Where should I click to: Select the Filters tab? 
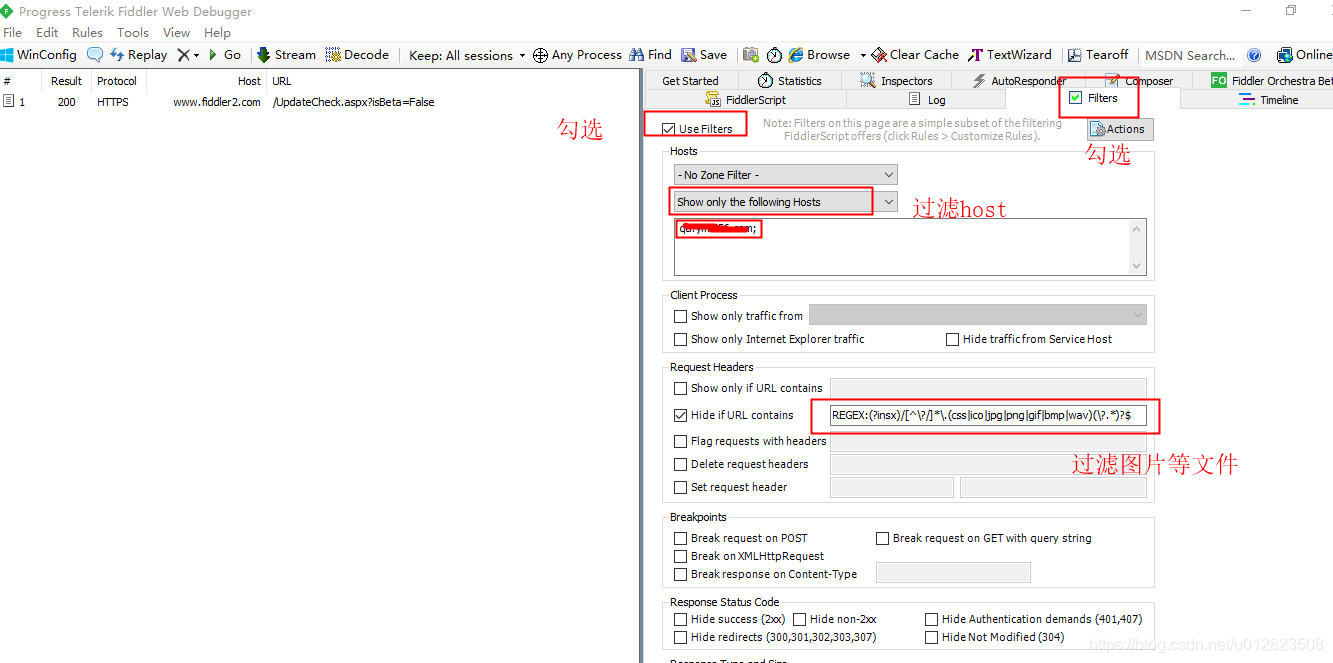click(1093, 98)
